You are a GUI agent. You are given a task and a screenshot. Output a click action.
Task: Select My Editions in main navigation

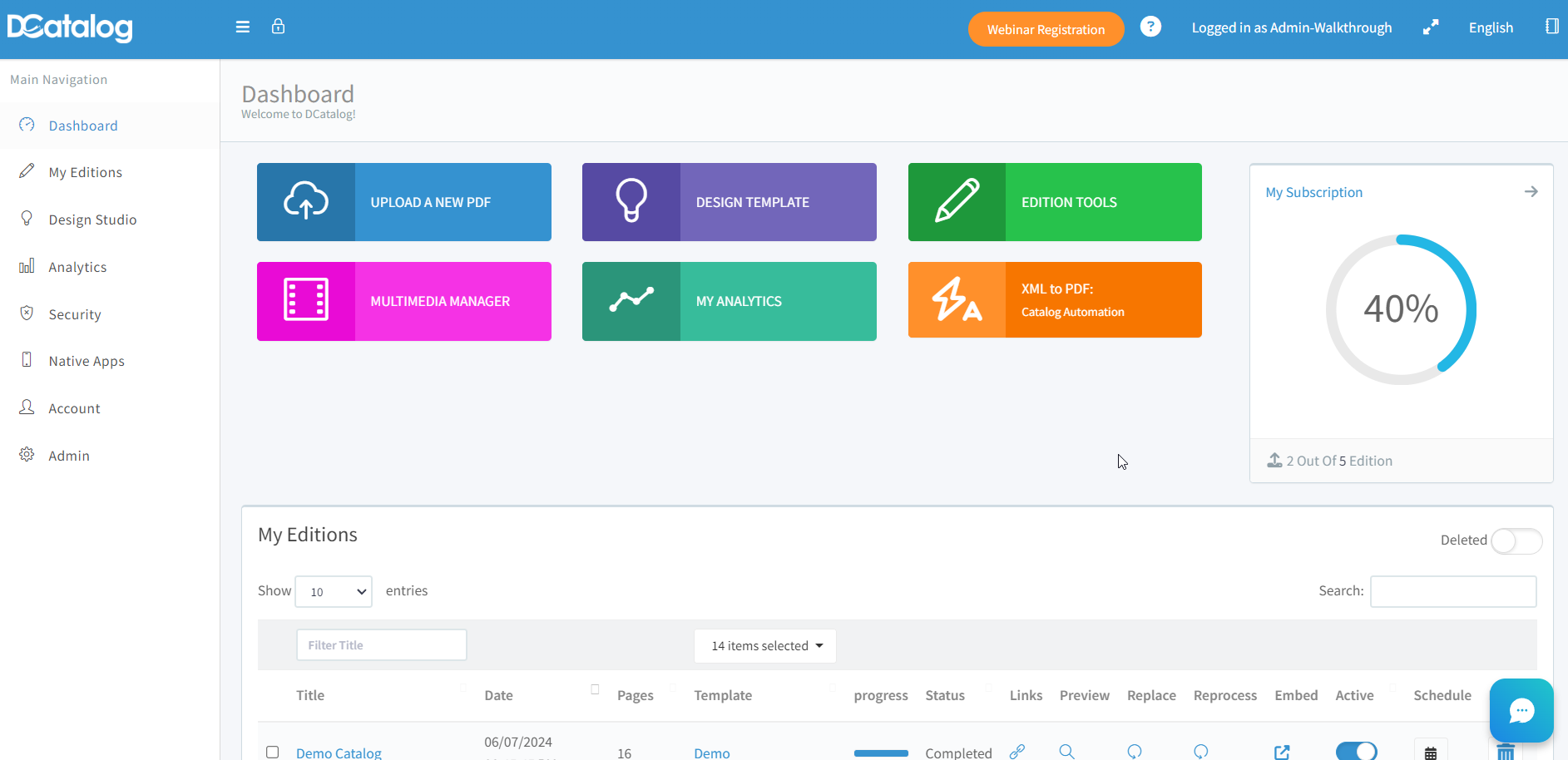86,172
